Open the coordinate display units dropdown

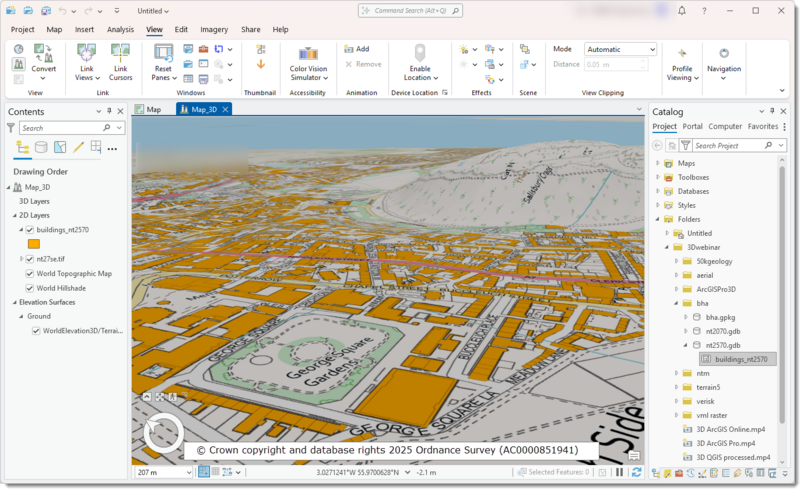[407, 472]
